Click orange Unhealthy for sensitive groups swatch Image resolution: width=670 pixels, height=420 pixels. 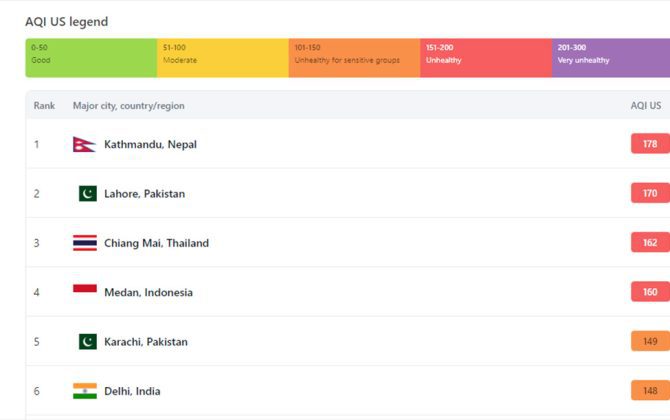tap(354, 58)
